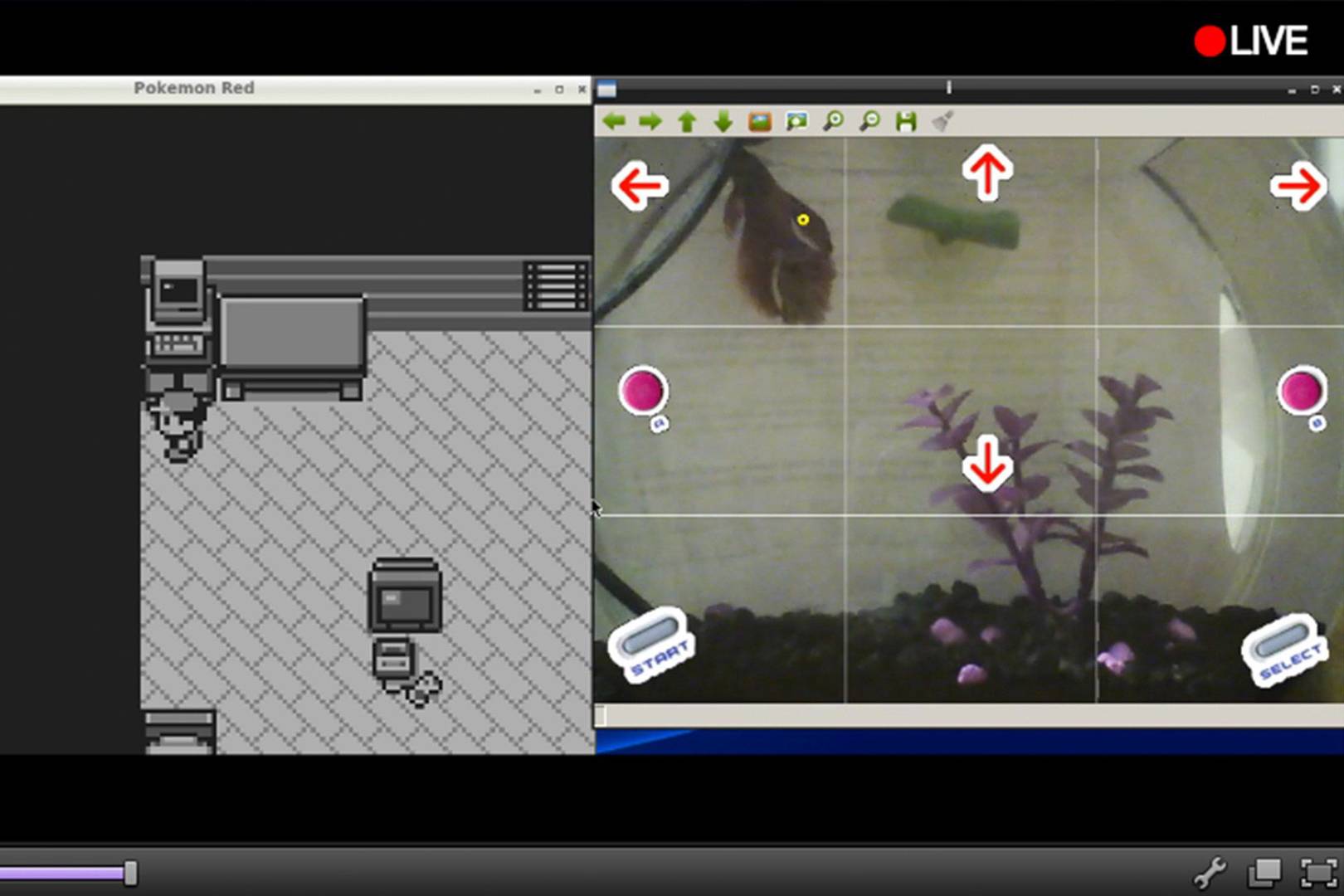1344x896 pixels.
Task: Maximize the fish camera window
Action: pos(1314,89)
